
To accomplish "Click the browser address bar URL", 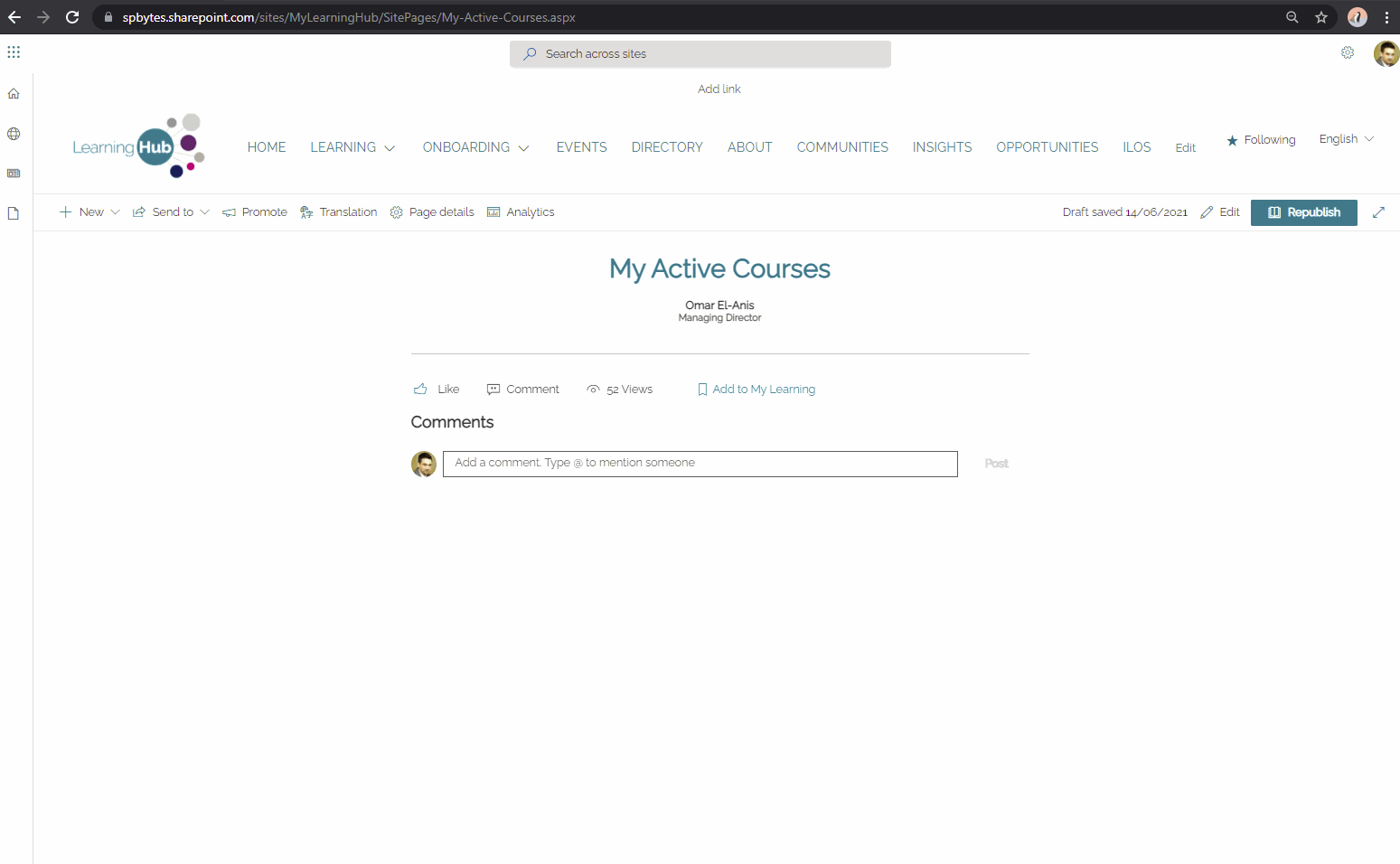I will point(349,17).
